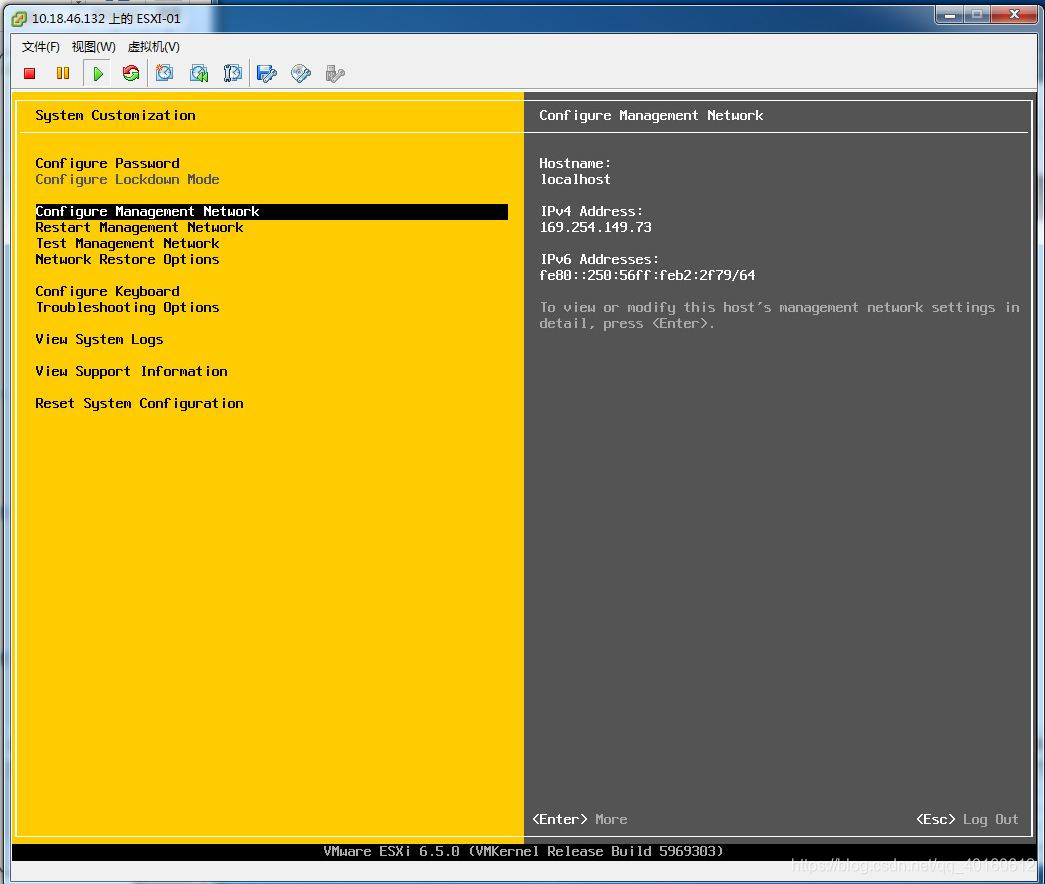Click the System Customization heading

pos(115,115)
